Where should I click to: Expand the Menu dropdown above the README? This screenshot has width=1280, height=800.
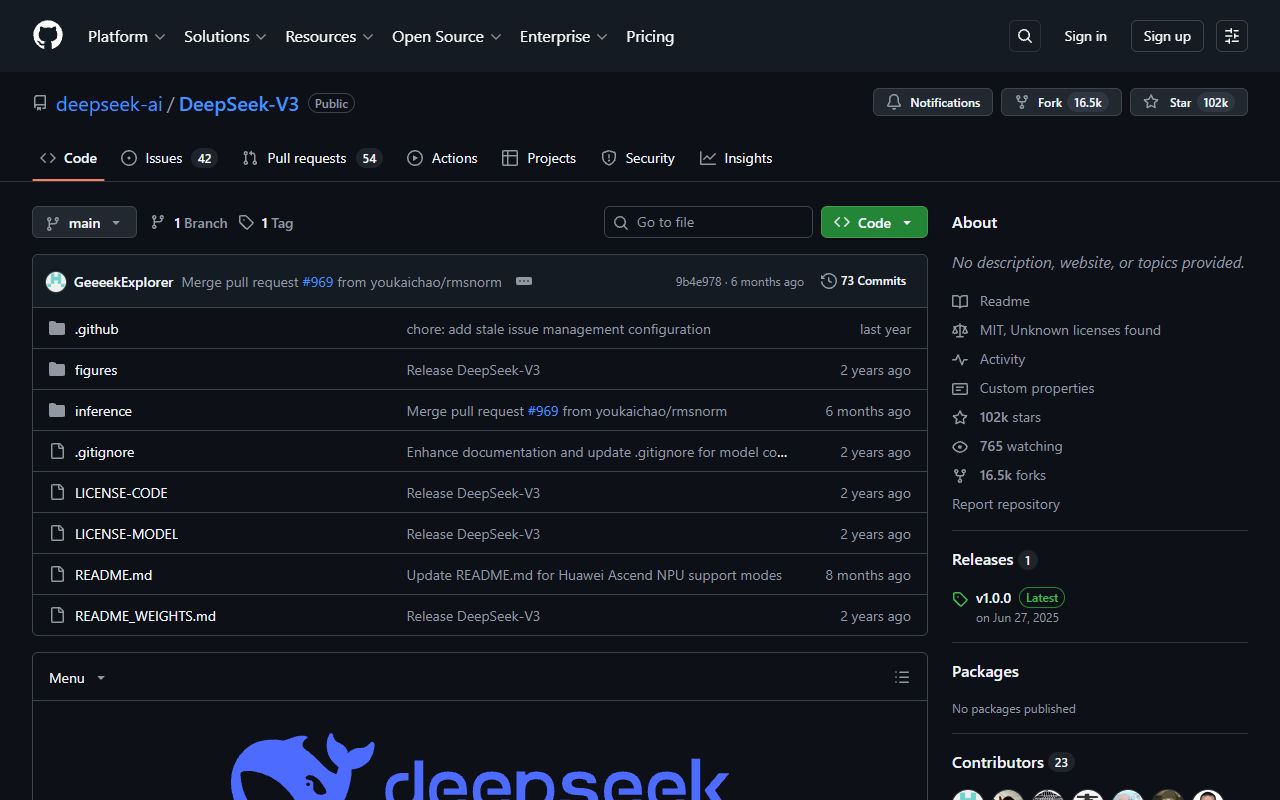point(76,677)
